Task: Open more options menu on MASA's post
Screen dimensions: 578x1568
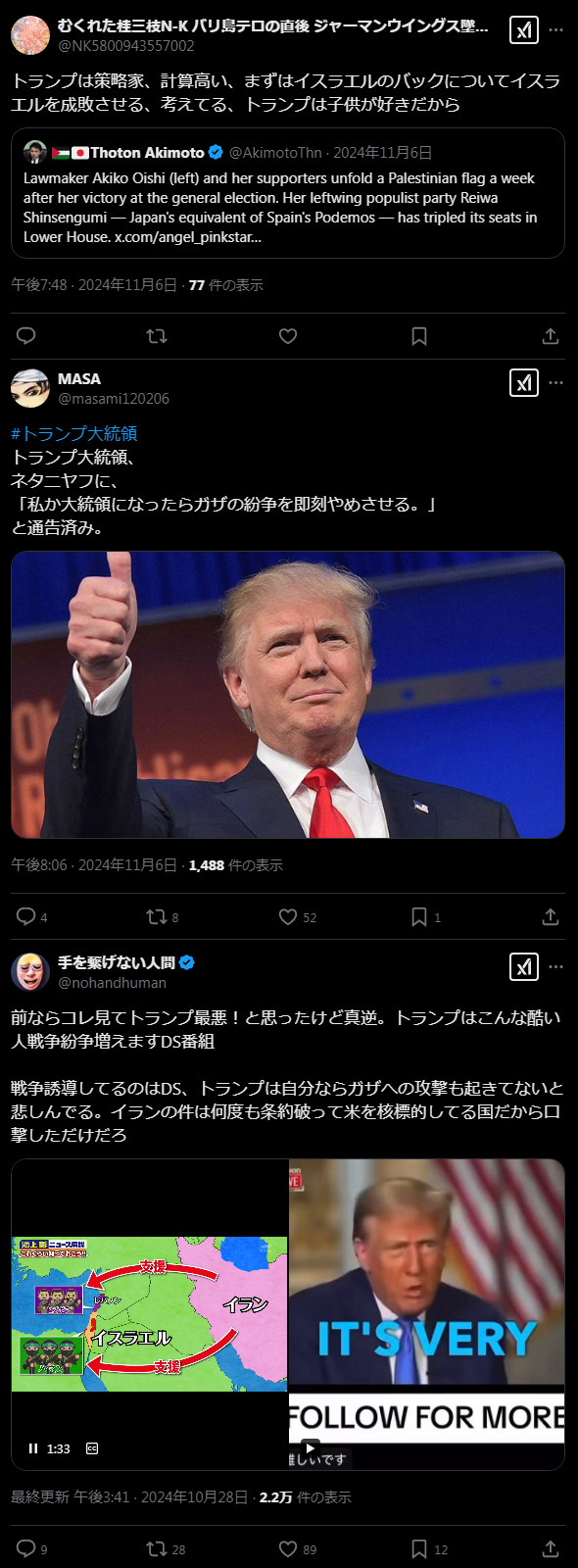Action: [x=556, y=382]
